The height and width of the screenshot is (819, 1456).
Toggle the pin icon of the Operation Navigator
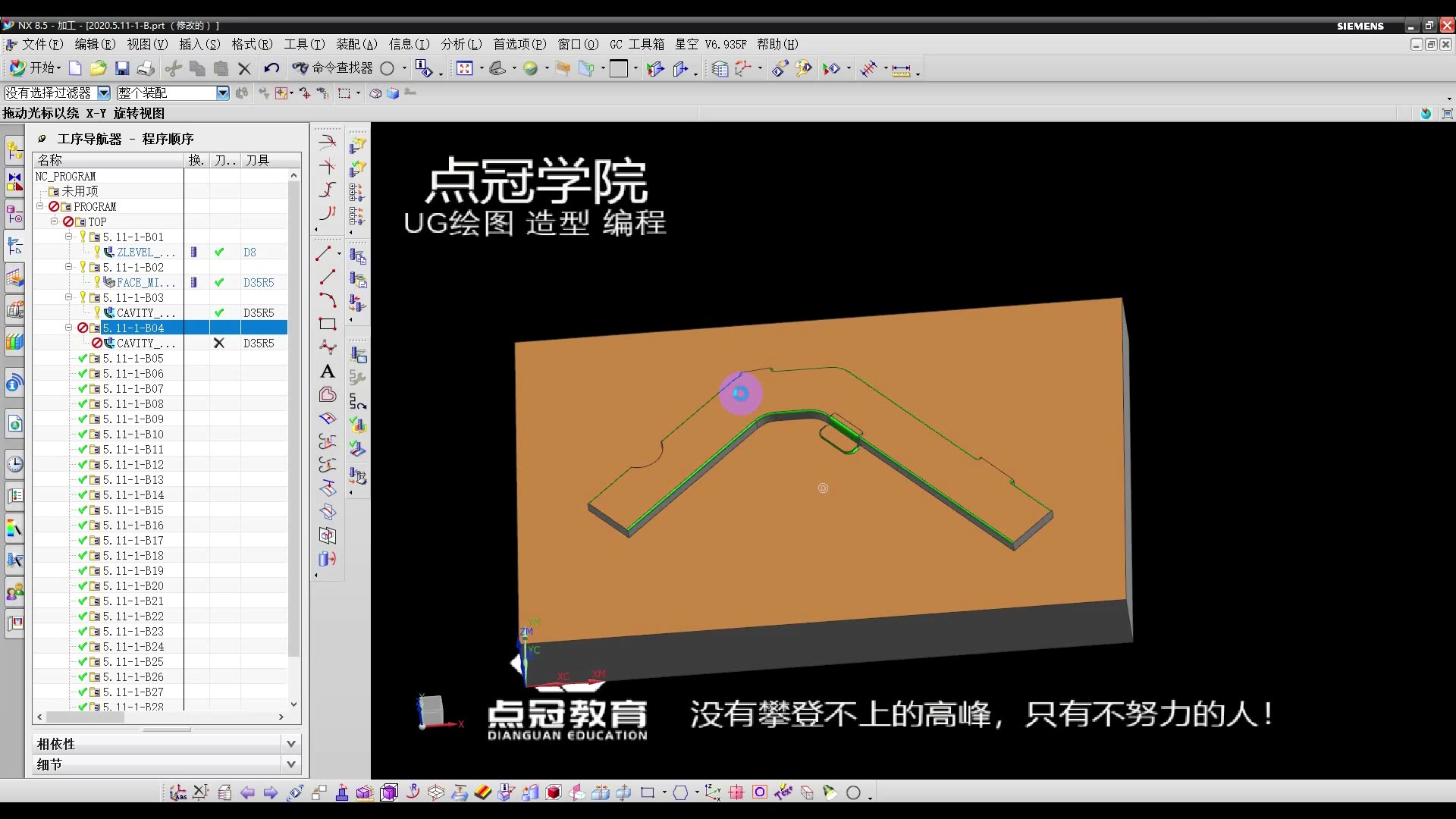pyautogui.click(x=42, y=139)
